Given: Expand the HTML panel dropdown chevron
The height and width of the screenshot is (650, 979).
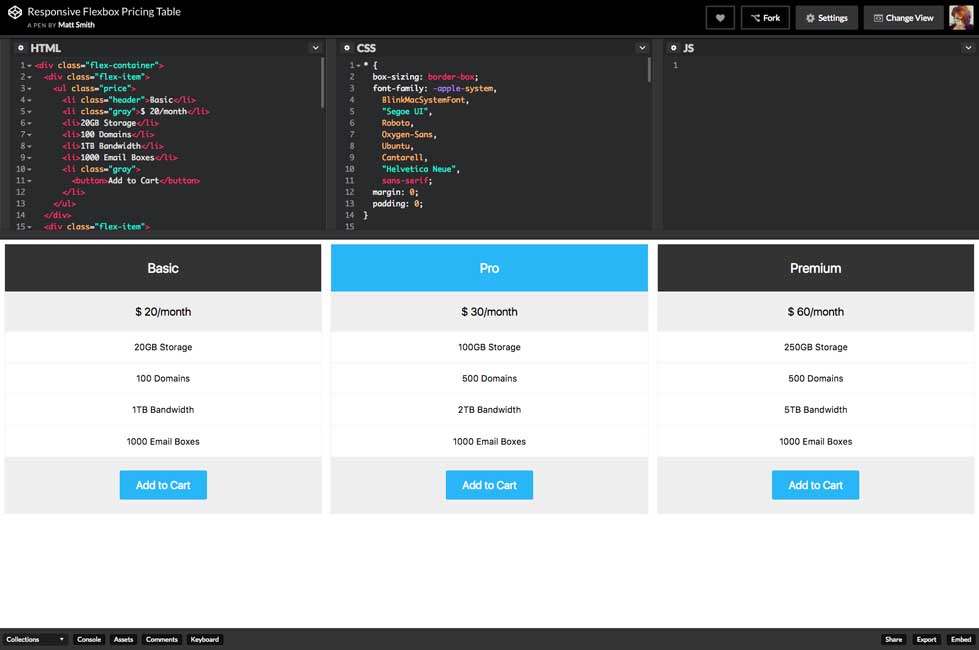Looking at the screenshot, I should coord(316,48).
